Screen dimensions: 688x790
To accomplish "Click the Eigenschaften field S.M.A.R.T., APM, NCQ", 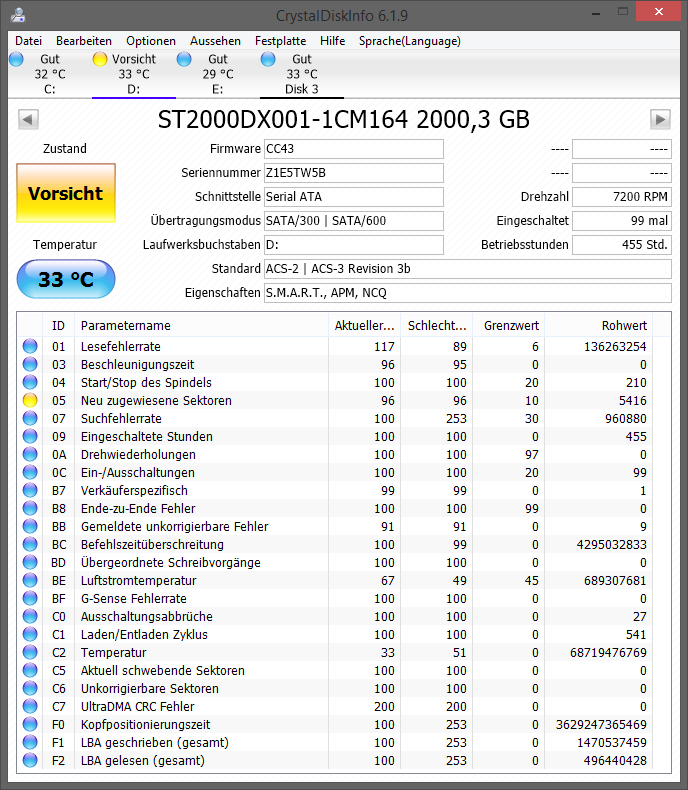I will pyautogui.click(x=467, y=293).
